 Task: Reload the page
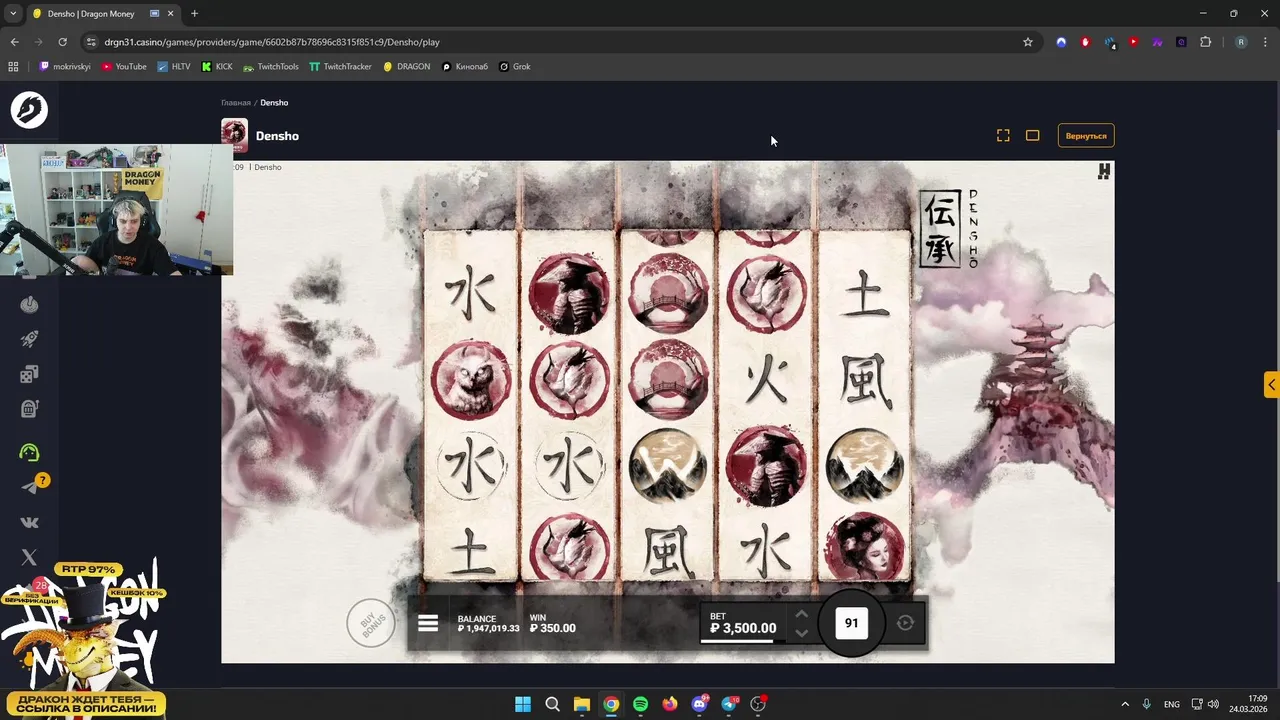[x=62, y=42]
